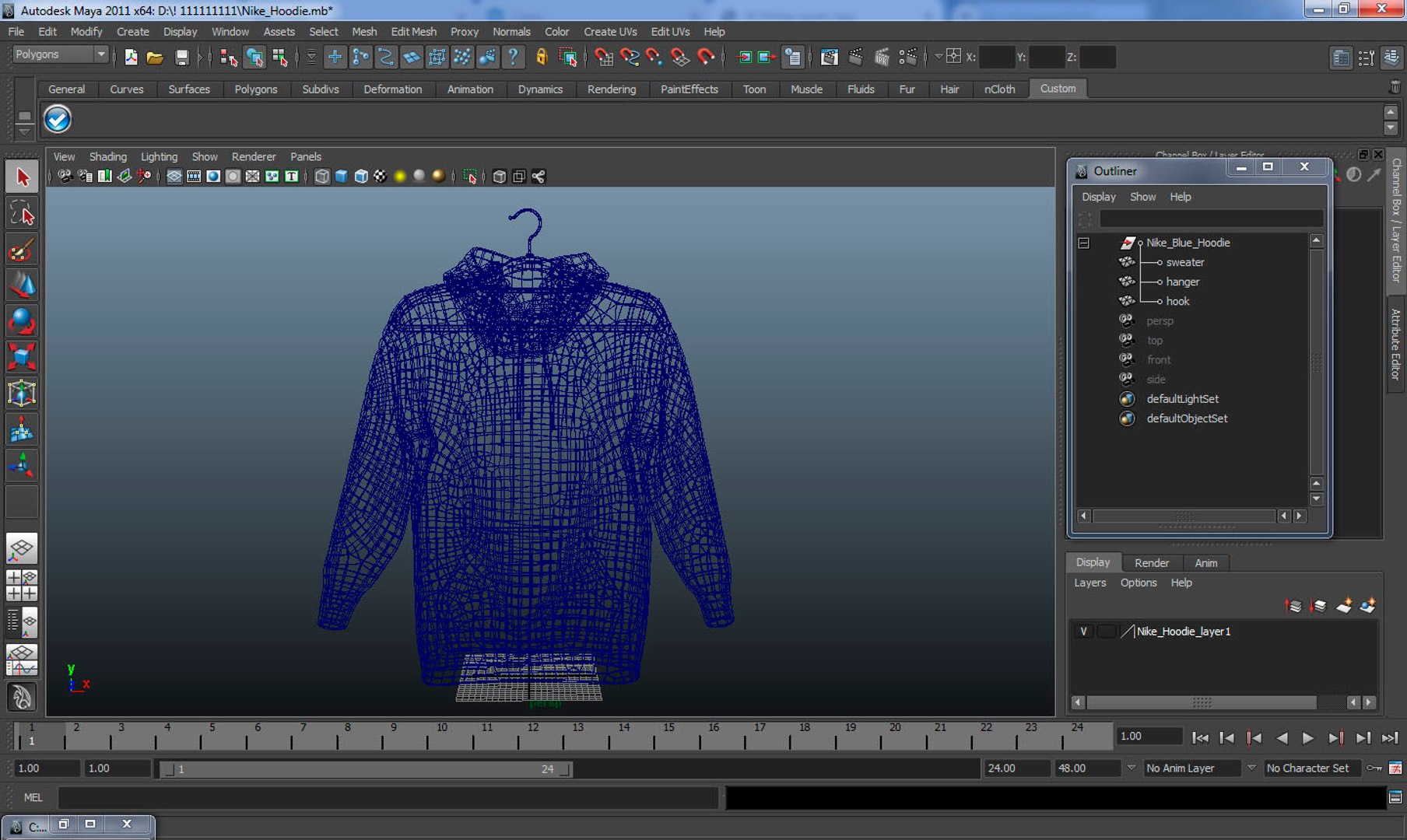Image resolution: width=1407 pixels, height=840 pixels.
Task: Open Outliner Display menu
Action: [x=1098, y=197]
